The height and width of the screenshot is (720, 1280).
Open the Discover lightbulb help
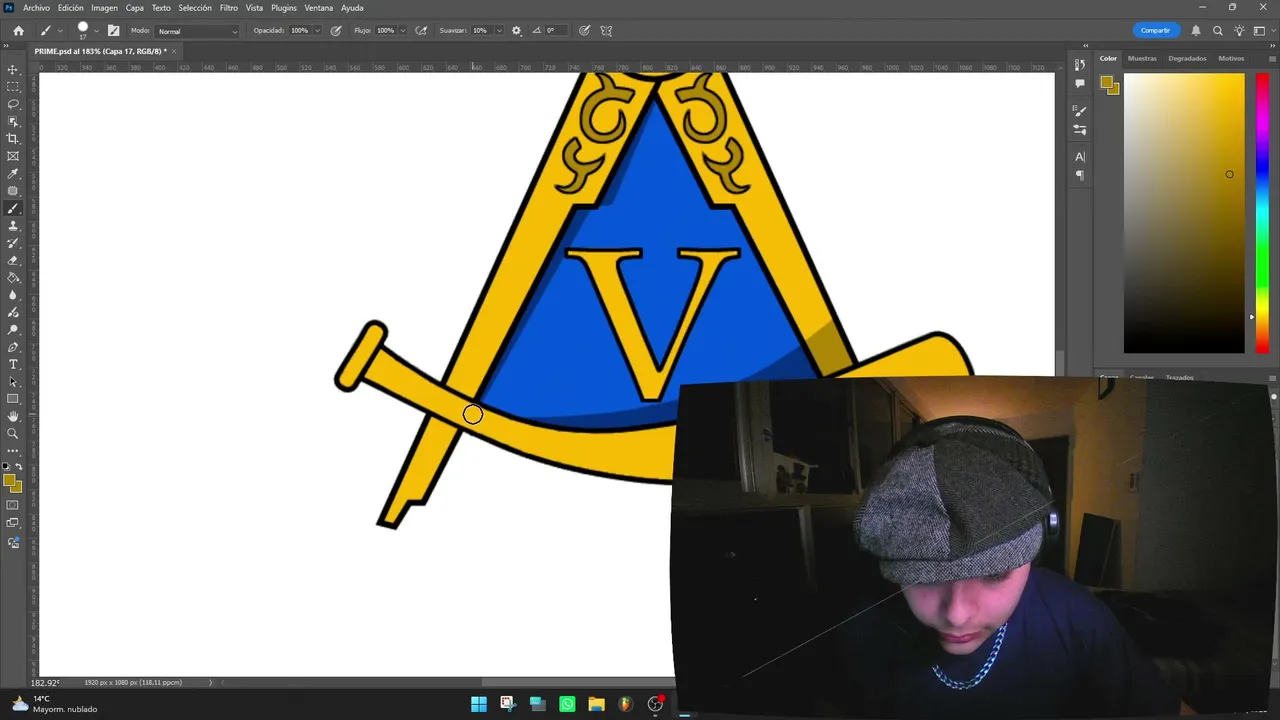(x=1238, y=31)
